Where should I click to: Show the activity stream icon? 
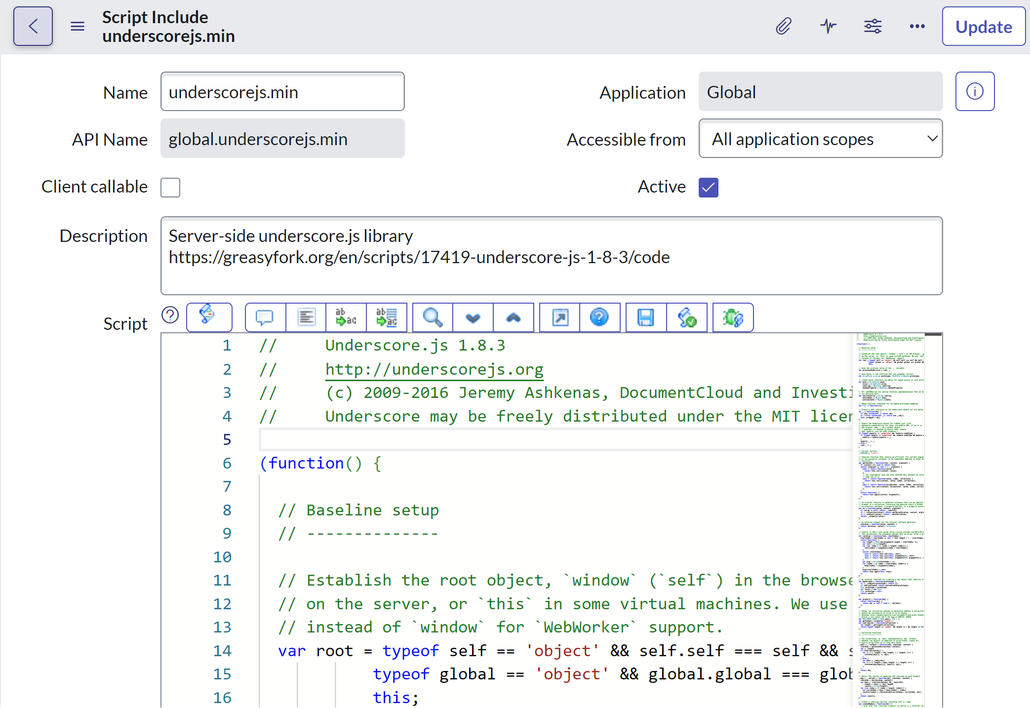828,27
